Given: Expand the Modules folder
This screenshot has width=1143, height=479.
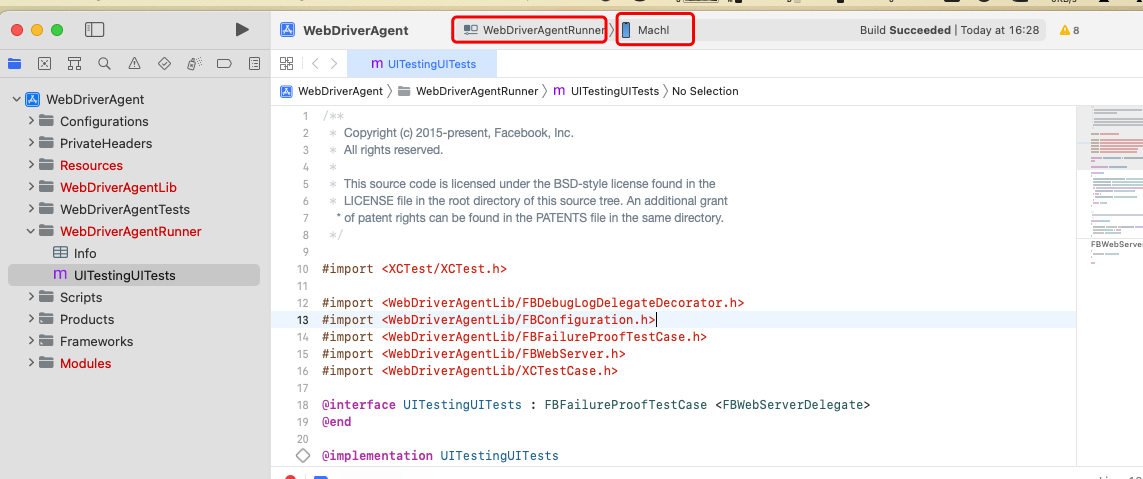Looking at the screenshot, I should 31,363.
